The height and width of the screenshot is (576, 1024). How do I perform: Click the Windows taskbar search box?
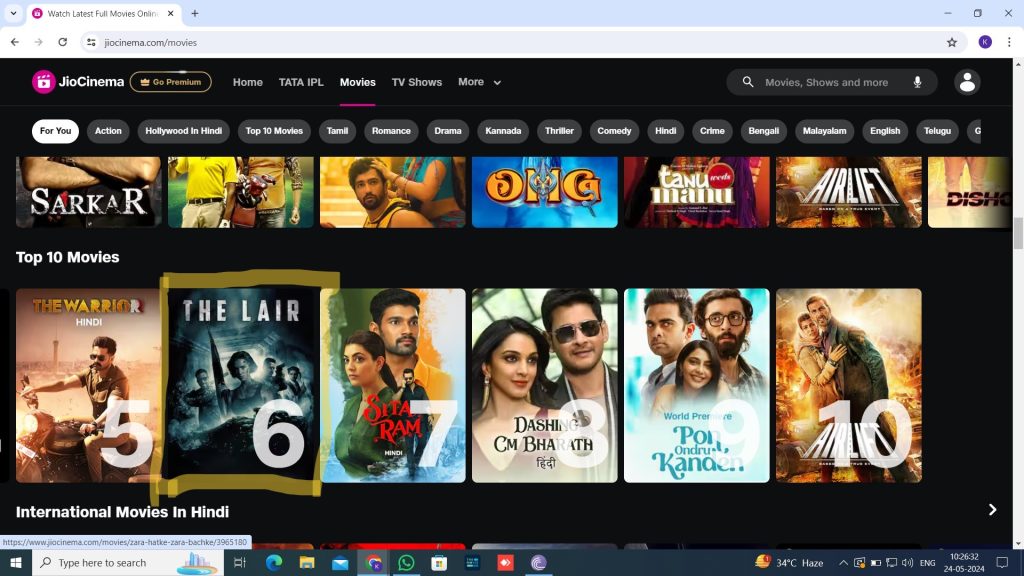127,562
